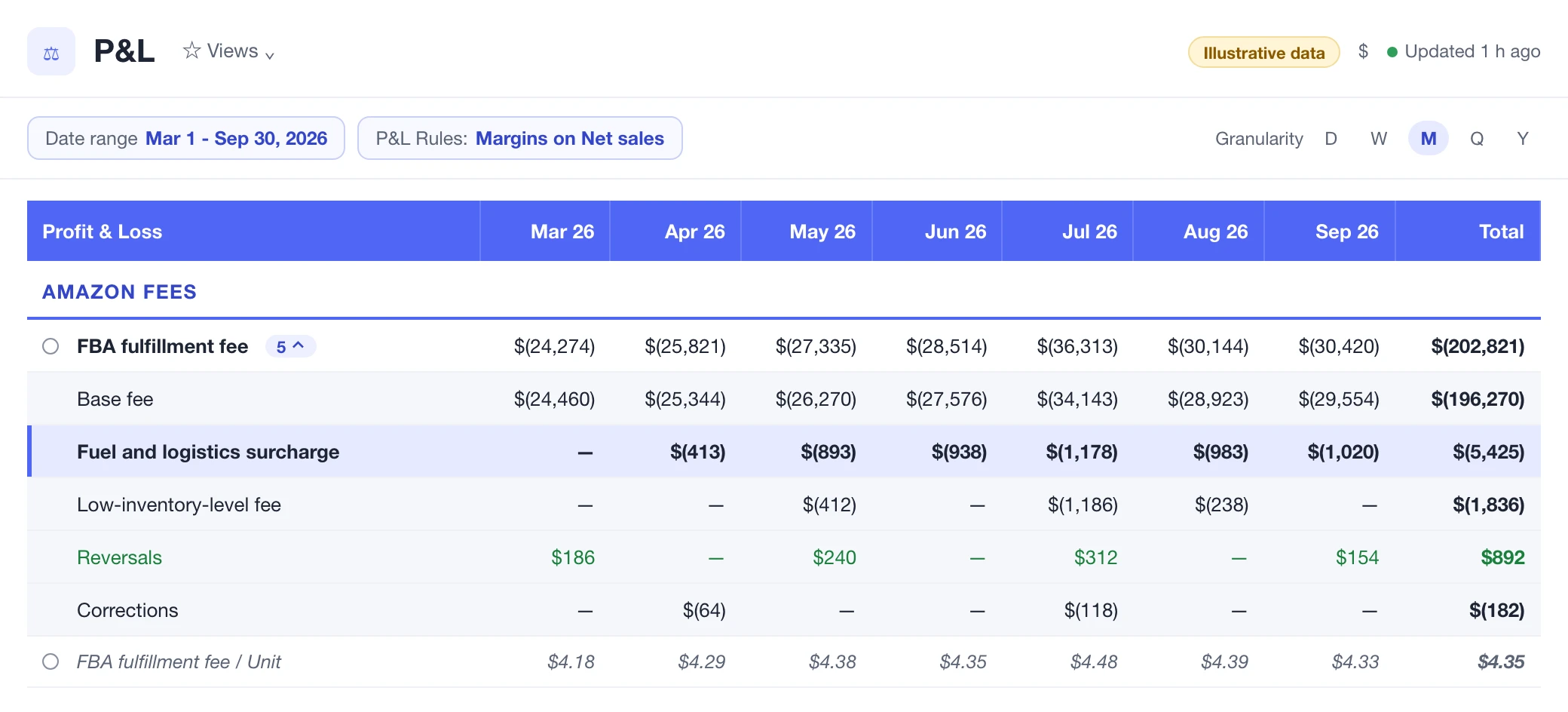
Task: Select the Corrections row label
Action: point(128,610)
